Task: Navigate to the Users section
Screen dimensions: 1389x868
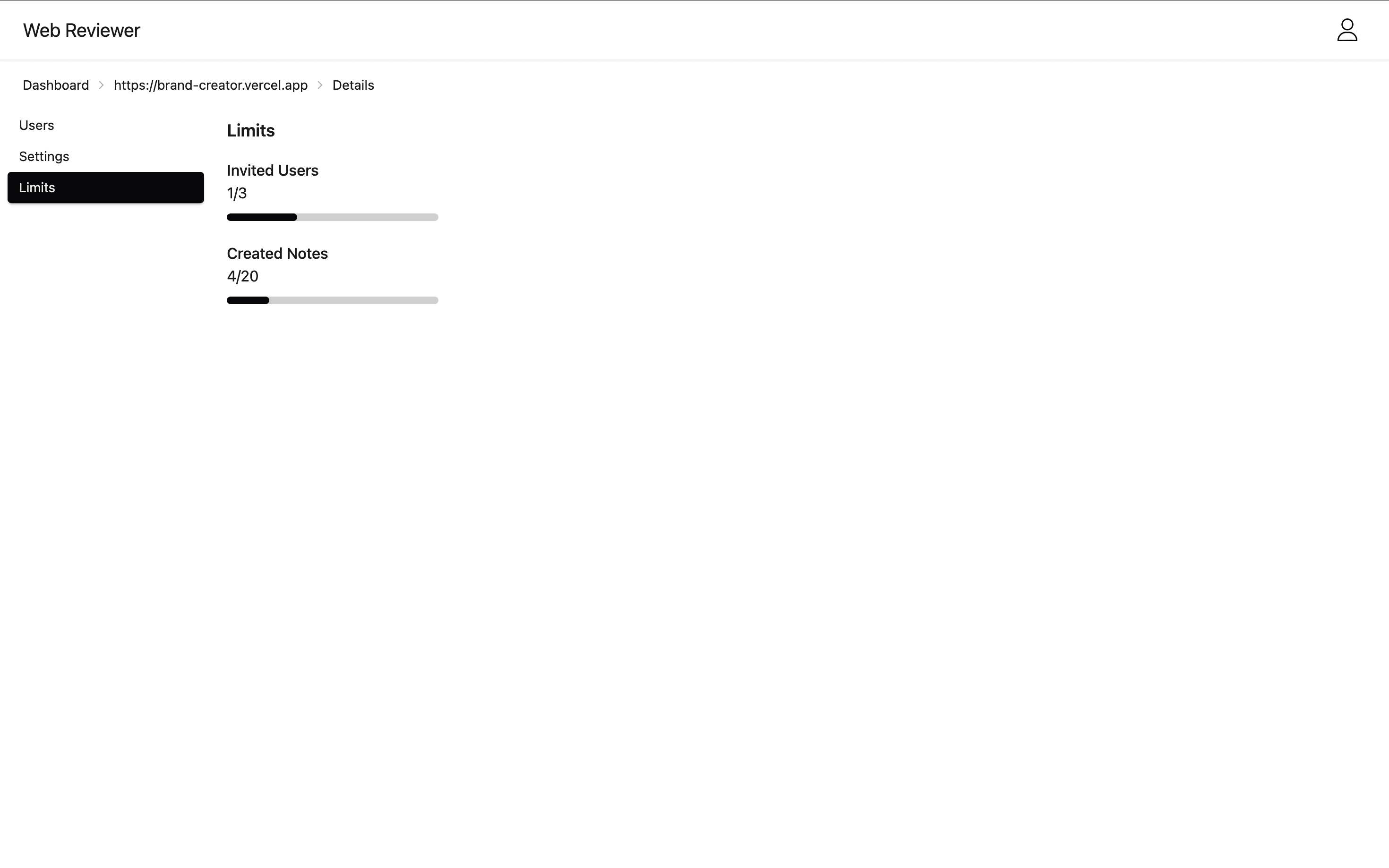Action: point(36,125)
